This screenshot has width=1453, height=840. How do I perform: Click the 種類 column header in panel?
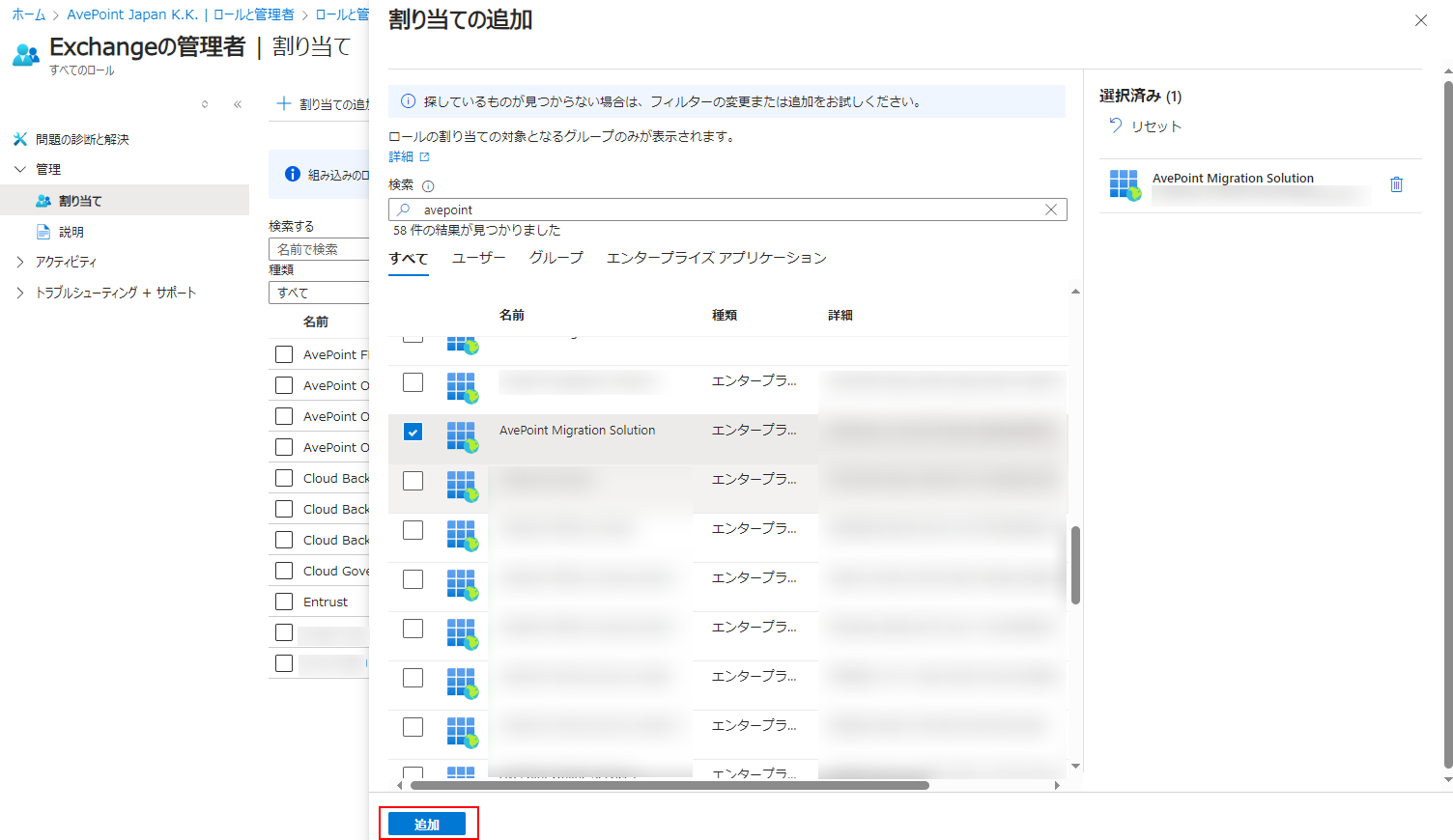point(725,316)
